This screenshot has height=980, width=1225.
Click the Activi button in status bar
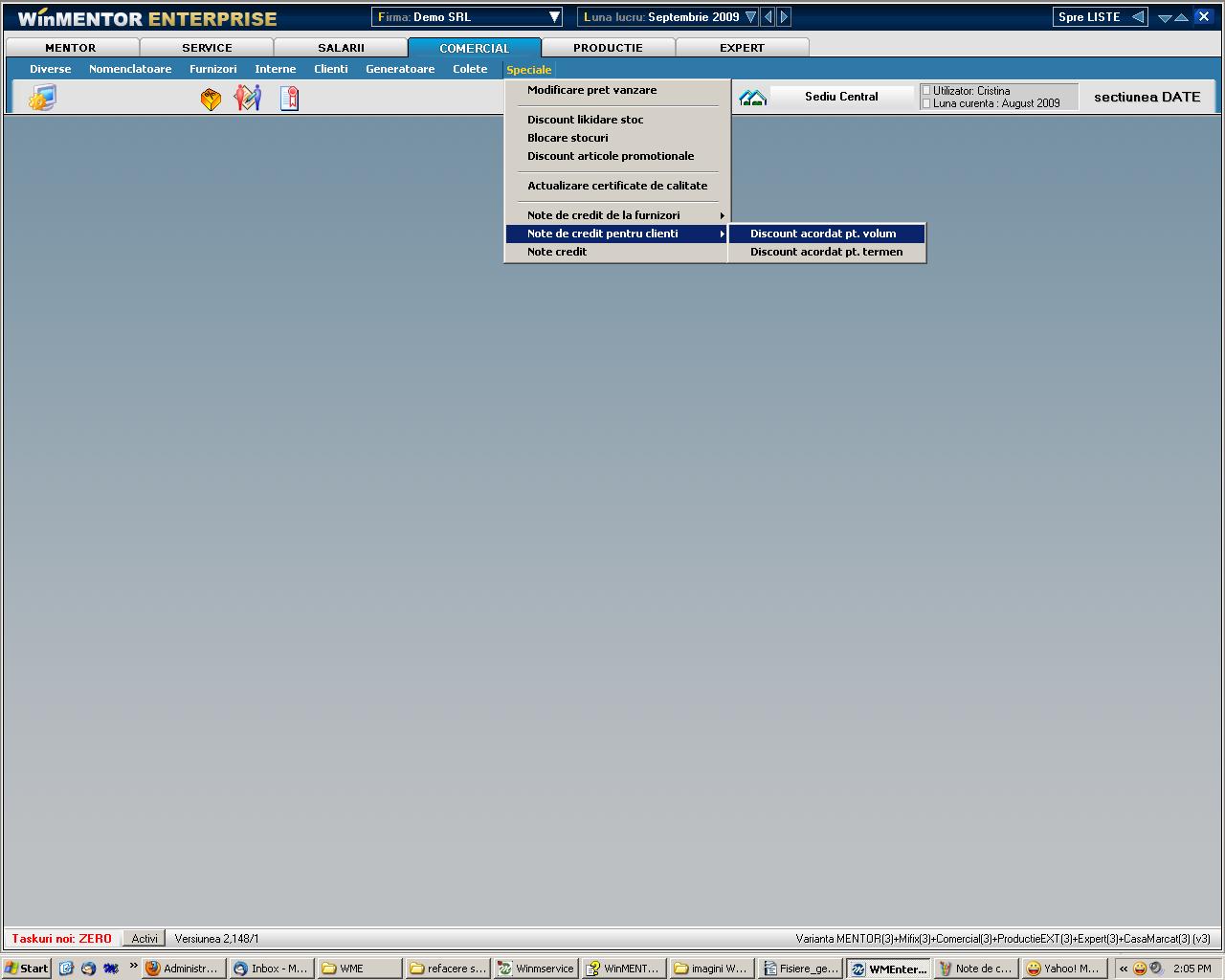coord(145,939)
